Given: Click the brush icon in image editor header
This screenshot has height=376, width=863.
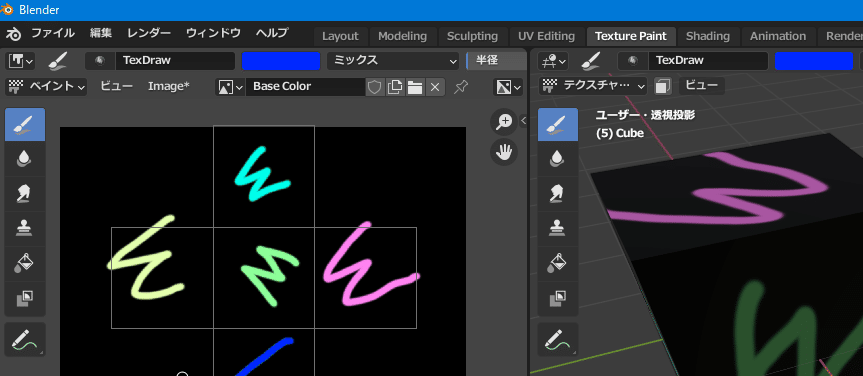Looking at the screenshot, I should (x=58, y=61).
